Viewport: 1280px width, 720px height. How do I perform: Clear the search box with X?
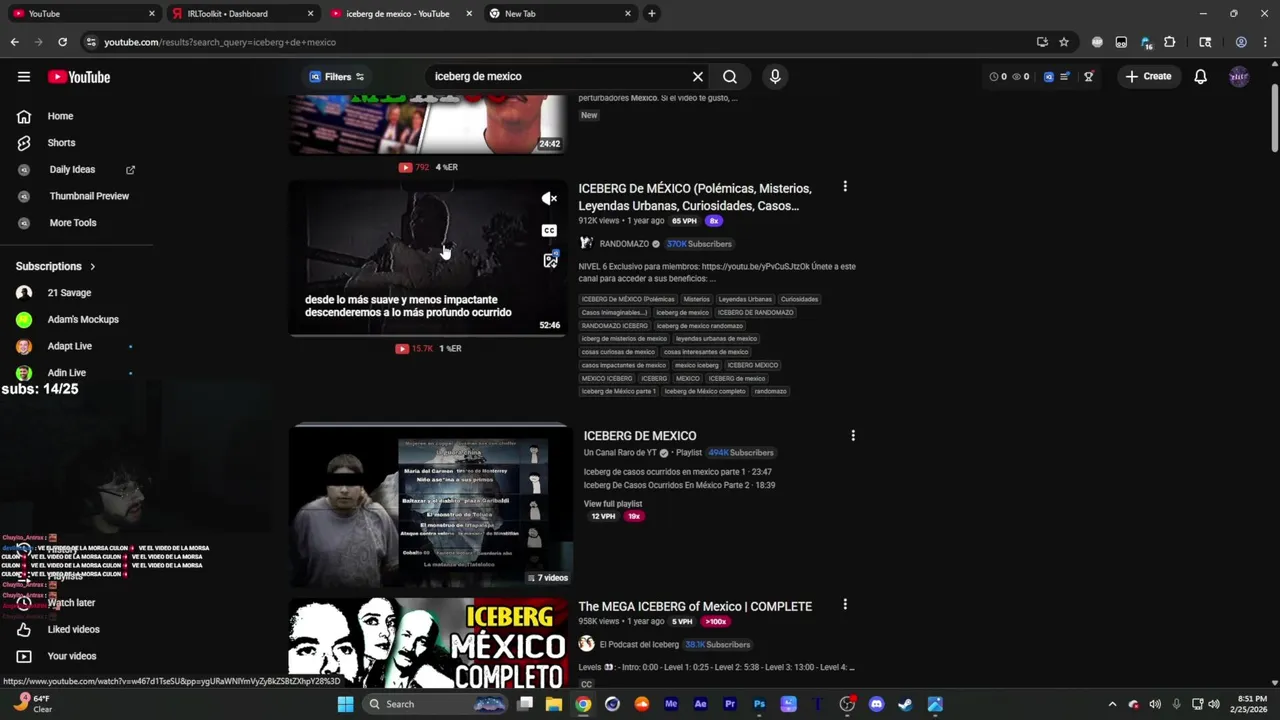698,77
